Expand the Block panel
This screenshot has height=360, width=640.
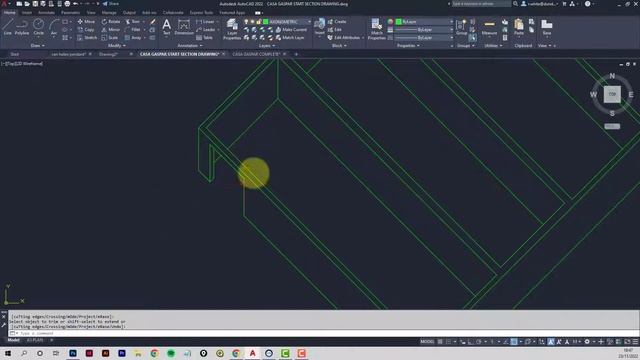coord(339,46)
